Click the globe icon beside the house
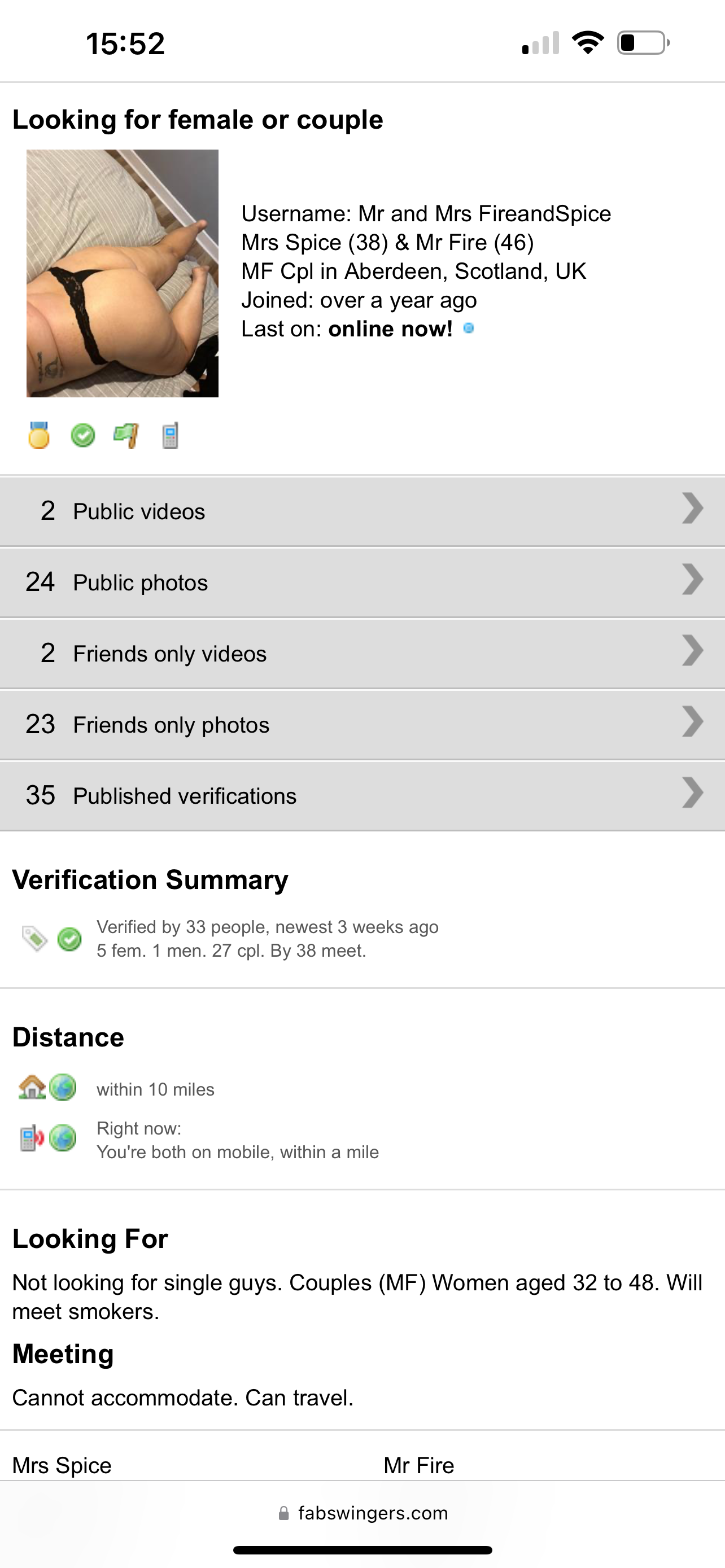The width and height of the screenshot is (725, 1568). tap(63, 1087)
